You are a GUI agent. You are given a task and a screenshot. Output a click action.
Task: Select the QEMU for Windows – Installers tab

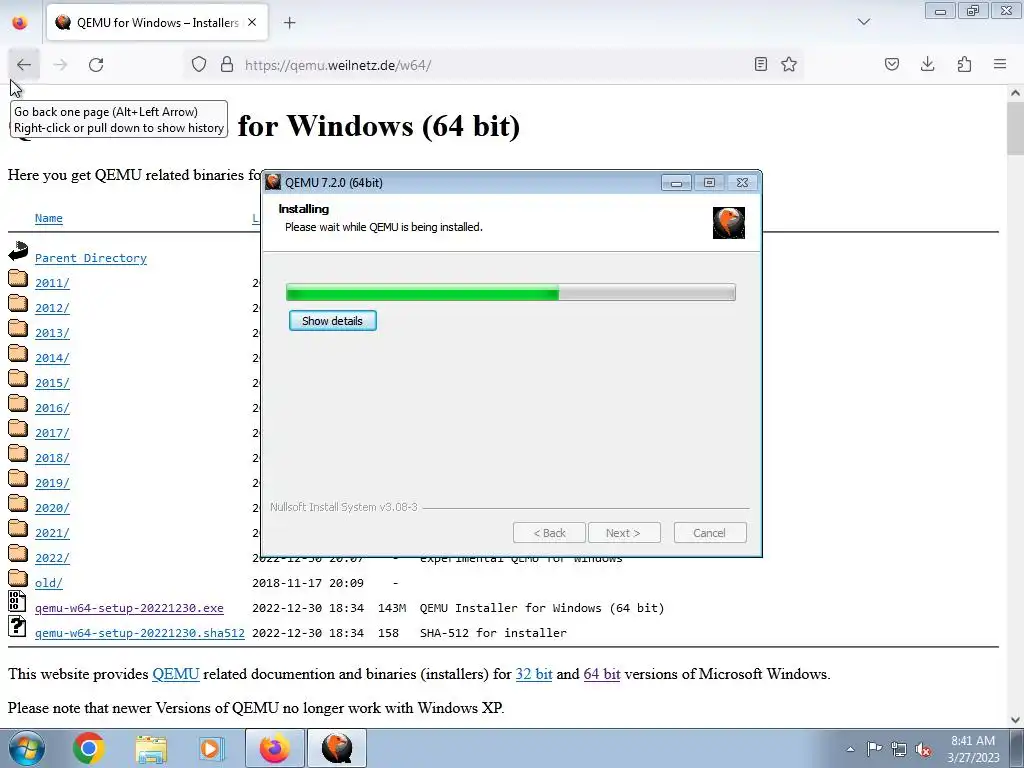[157, 22]
